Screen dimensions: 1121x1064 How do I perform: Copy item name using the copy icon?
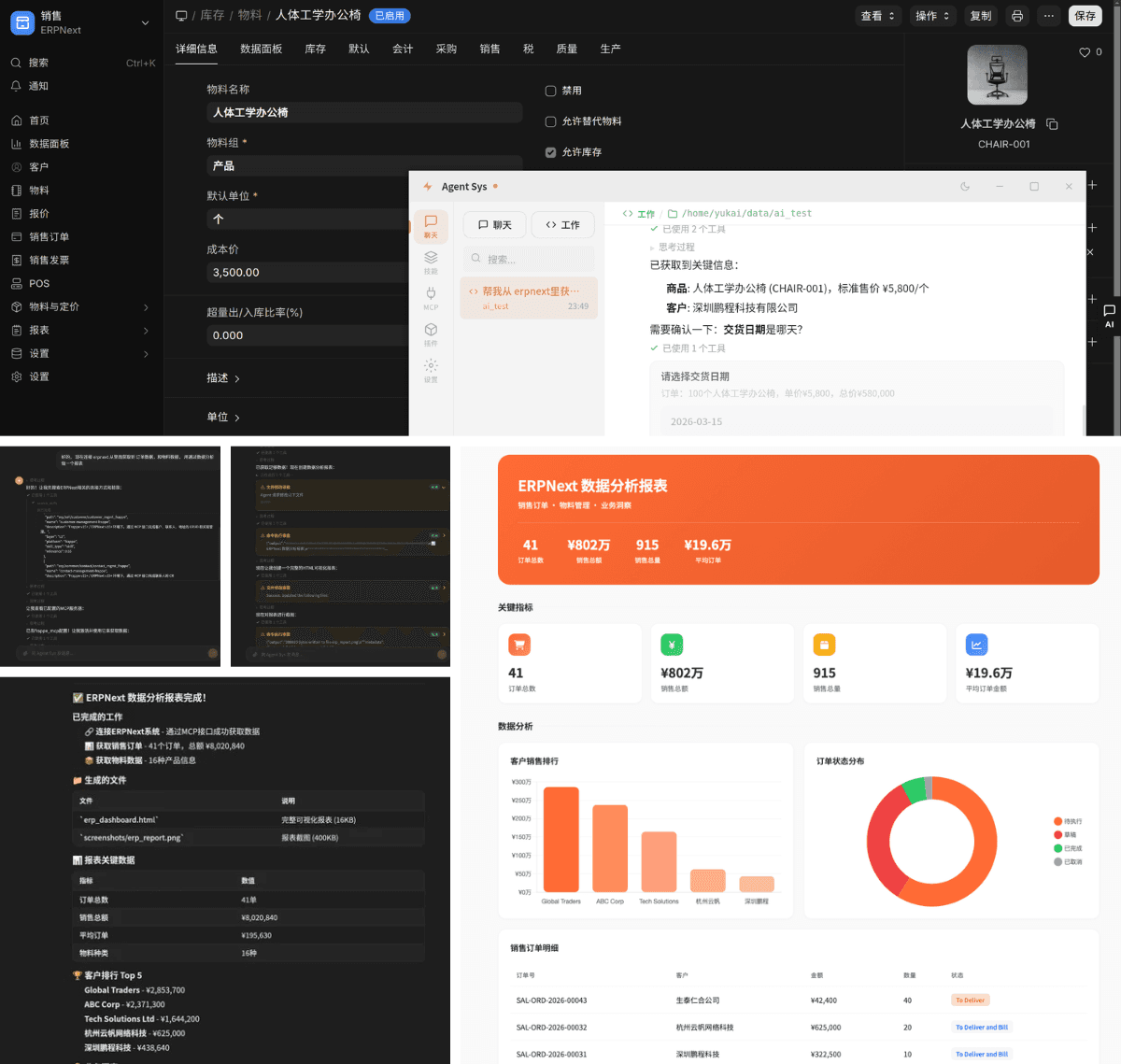coord(1052,124)
